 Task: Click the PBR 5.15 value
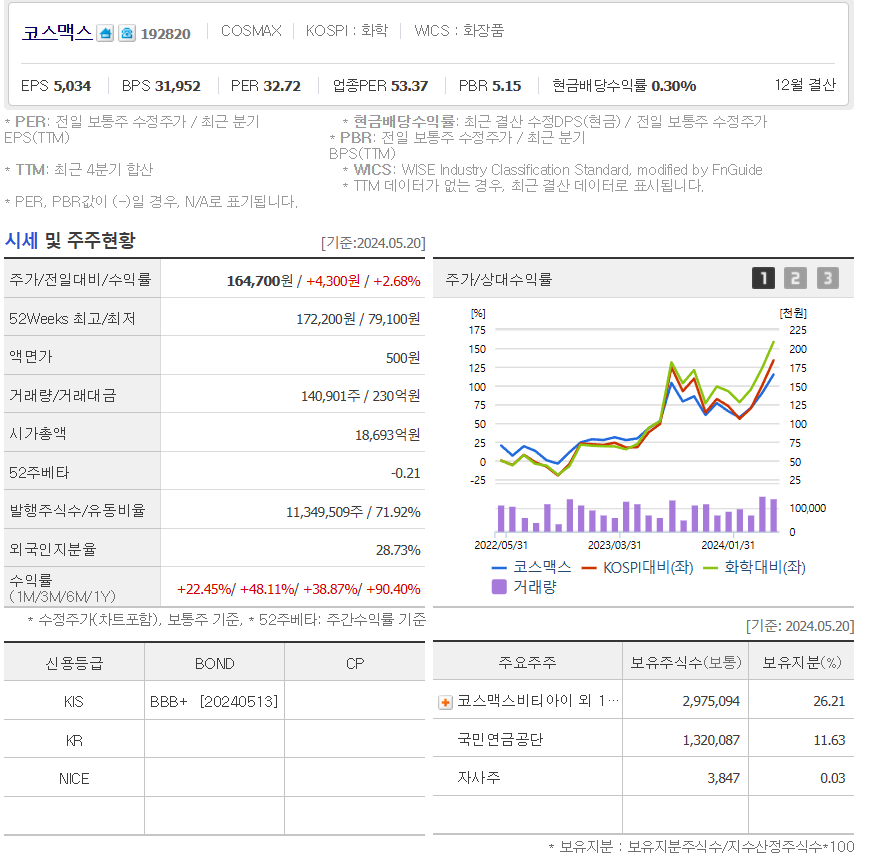click(x=506, y=86)
